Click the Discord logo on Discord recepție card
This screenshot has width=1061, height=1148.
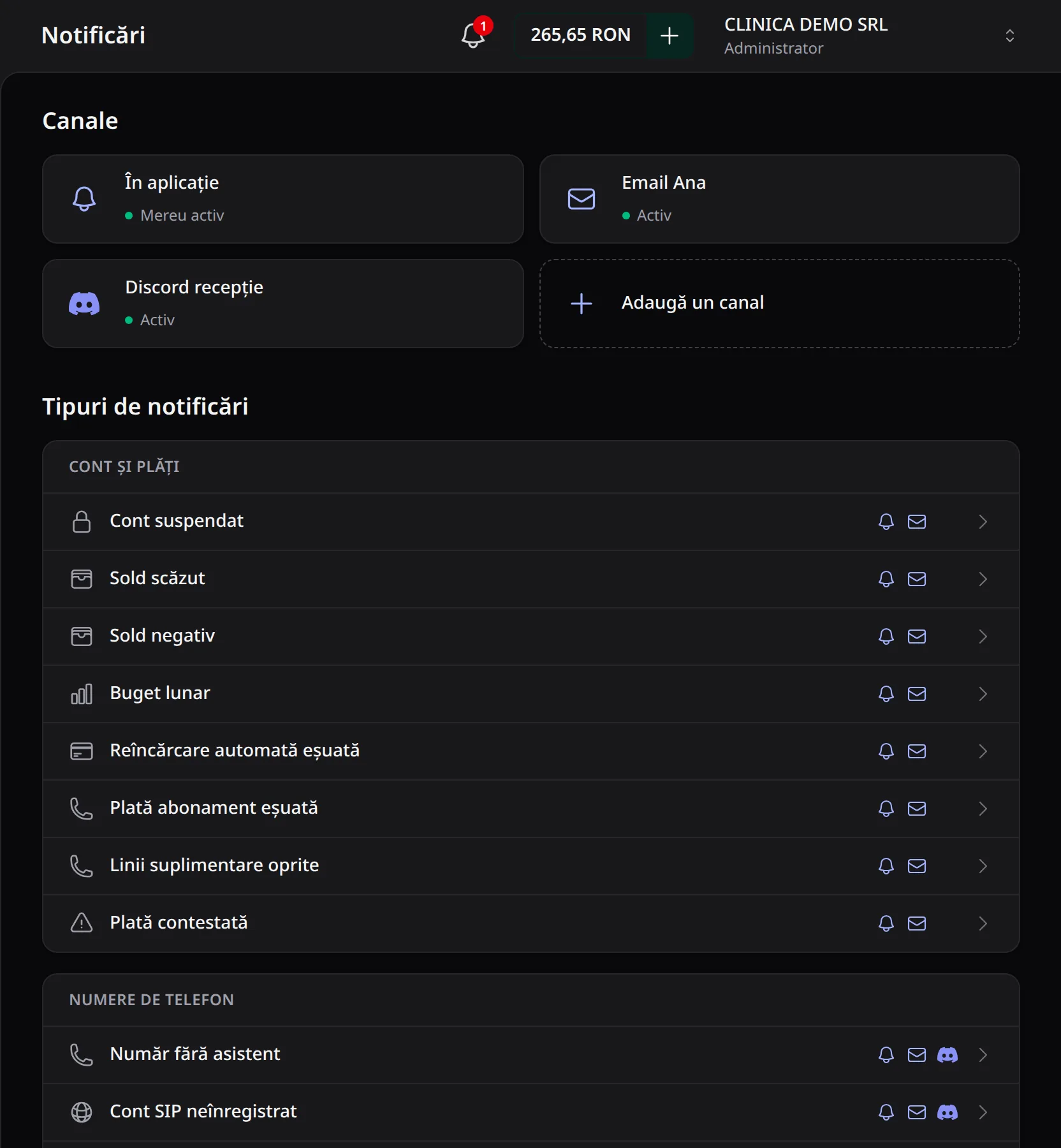84,304
